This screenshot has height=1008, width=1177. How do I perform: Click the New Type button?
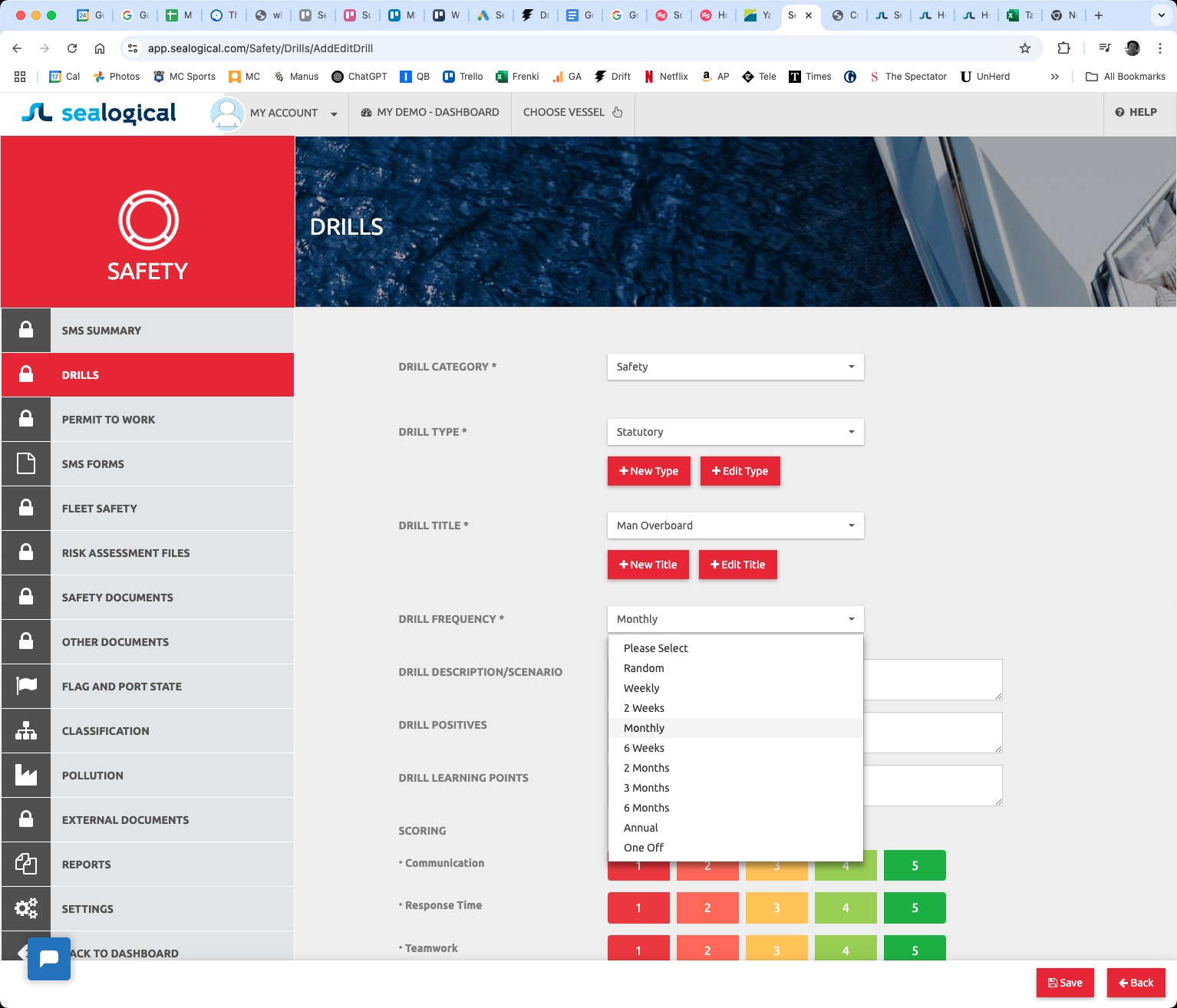pos(648,471)
